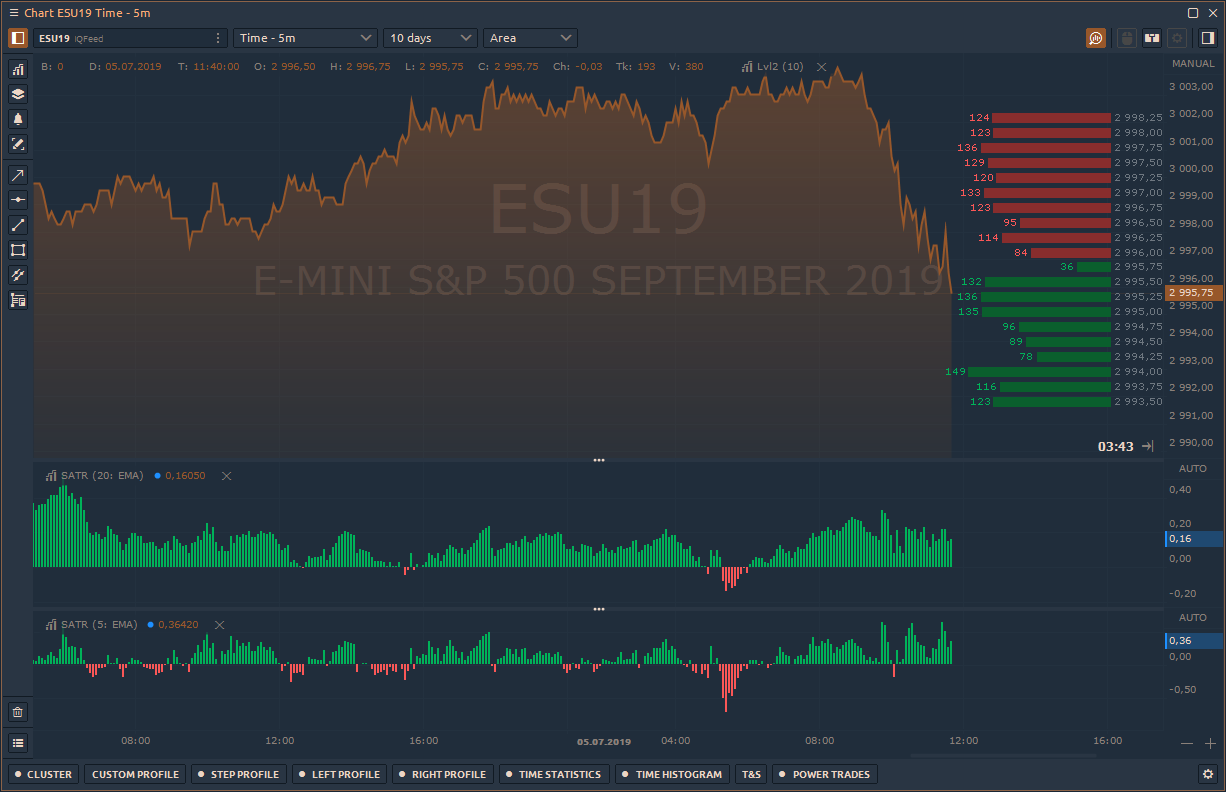1226x792 pixels.
Task: Toggle the left toolbar panel button
Action: (x=18, y=38)
